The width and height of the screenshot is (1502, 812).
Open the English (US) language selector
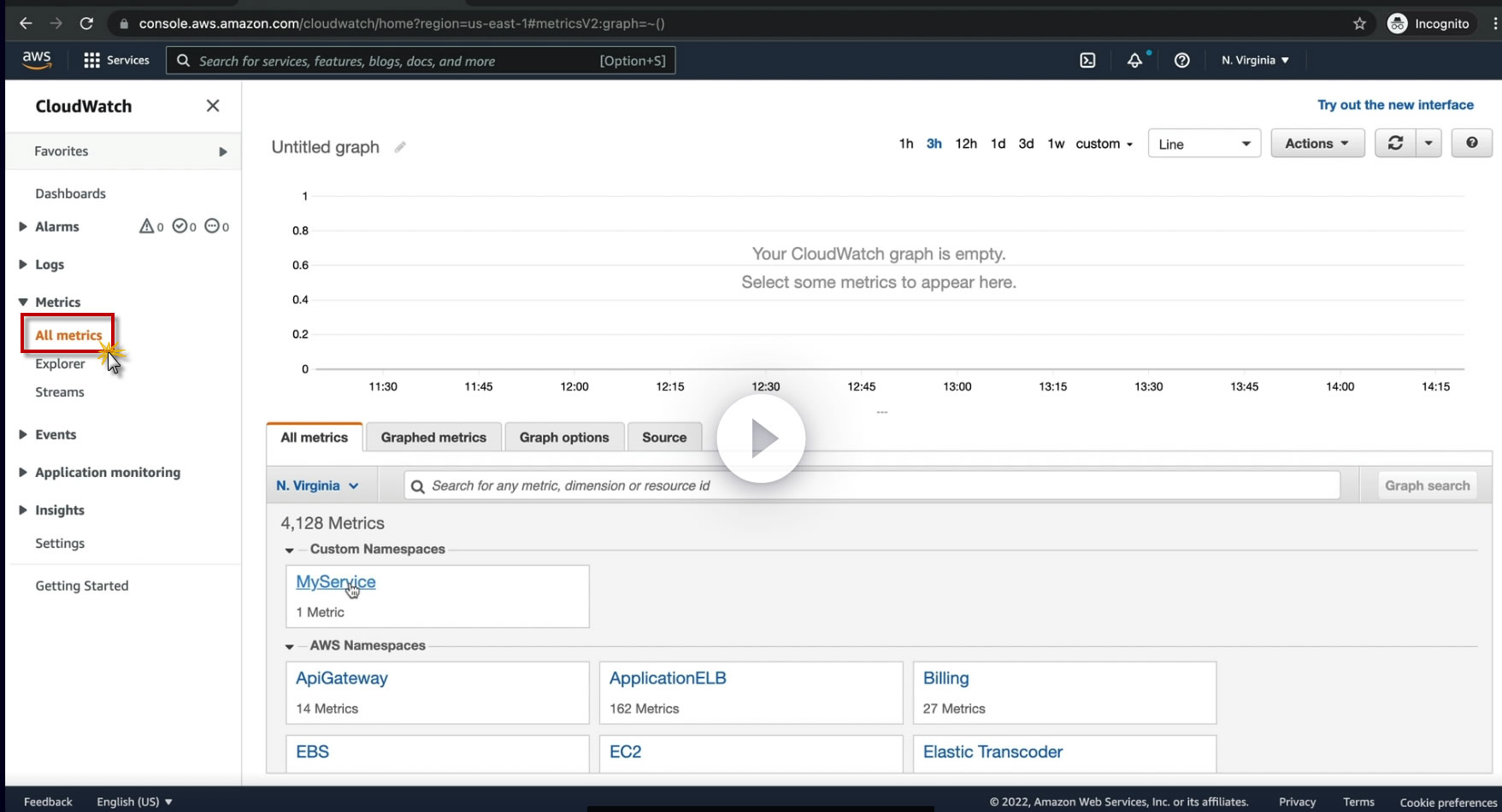[134, 802]
